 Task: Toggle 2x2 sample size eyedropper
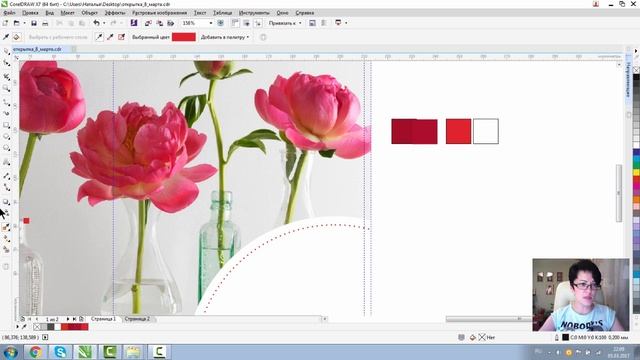click(110, 37)
